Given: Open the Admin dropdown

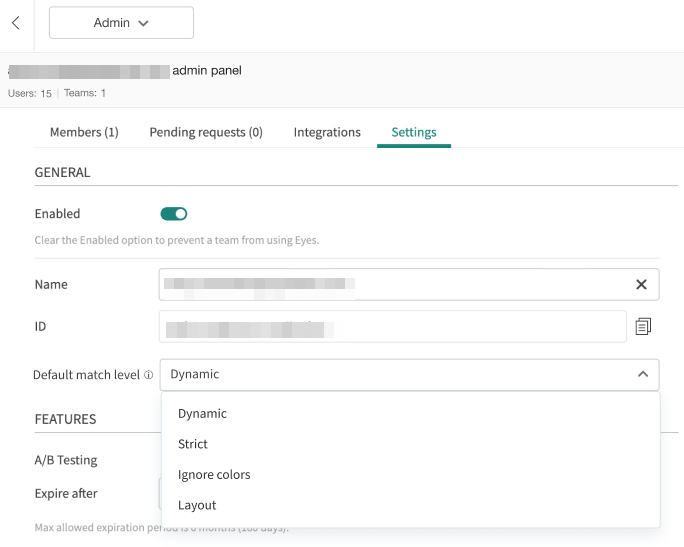Looking at the screenshot, I should (x=121, y=23).
